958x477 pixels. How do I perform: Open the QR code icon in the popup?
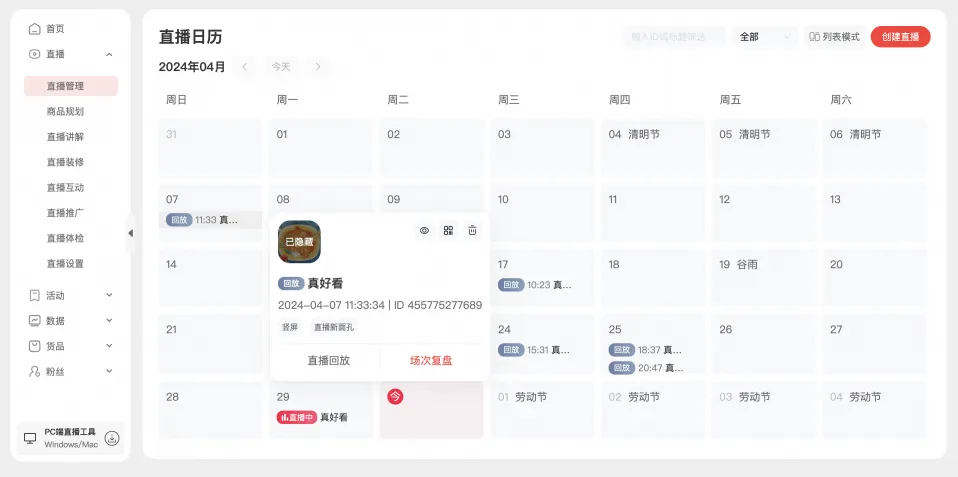[448, 230]
